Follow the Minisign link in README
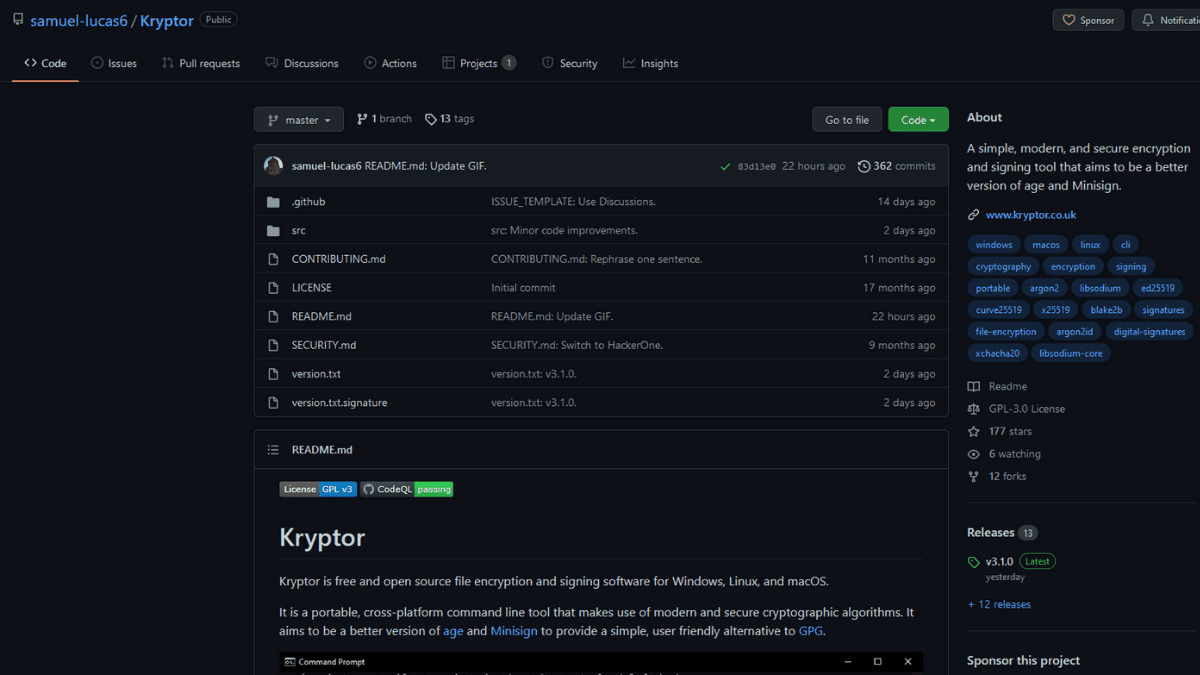Image resolution: width=1200 pixels, height=675 pixels. pos(514,631)
